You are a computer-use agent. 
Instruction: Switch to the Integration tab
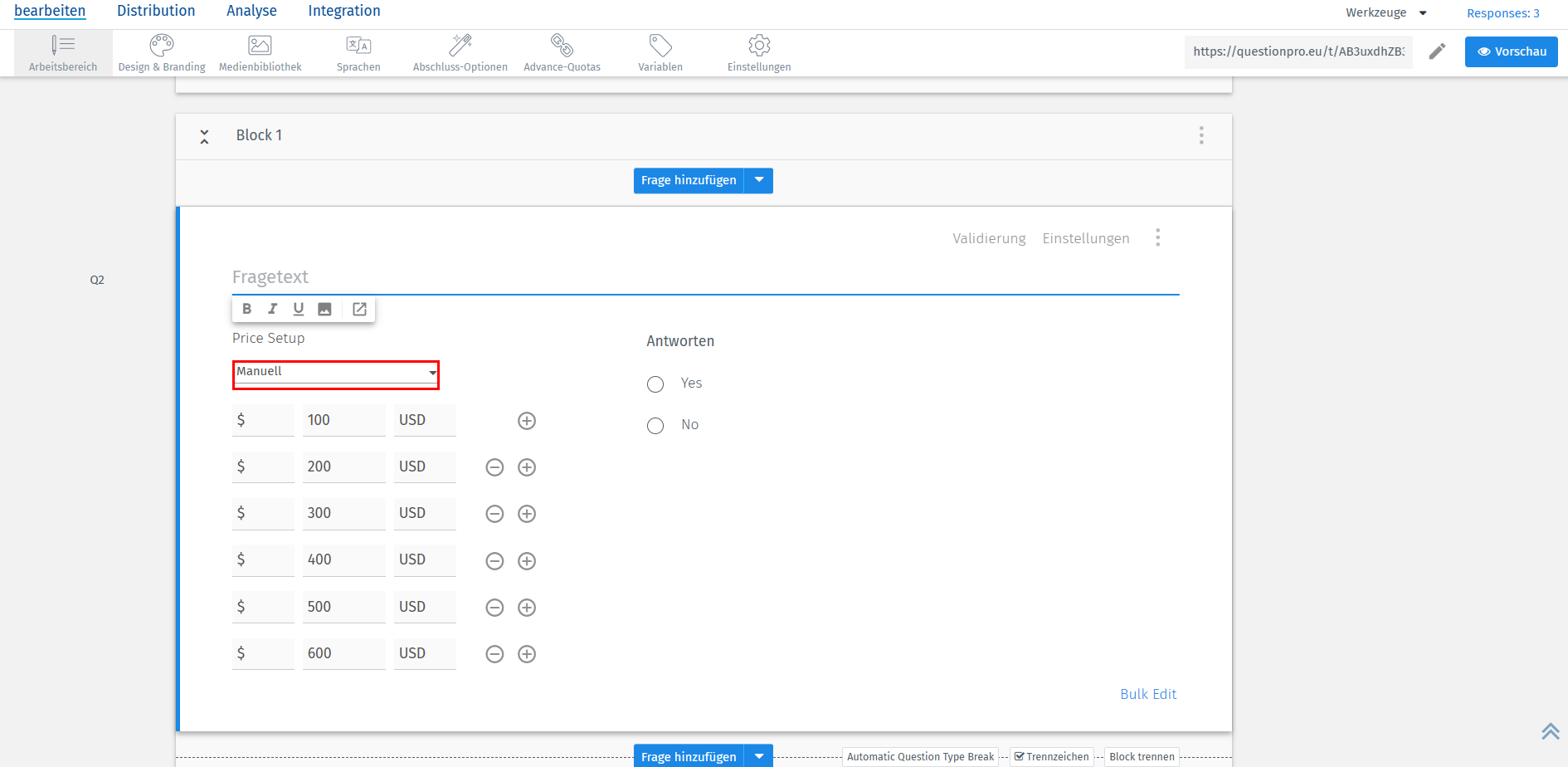(344, 11)
